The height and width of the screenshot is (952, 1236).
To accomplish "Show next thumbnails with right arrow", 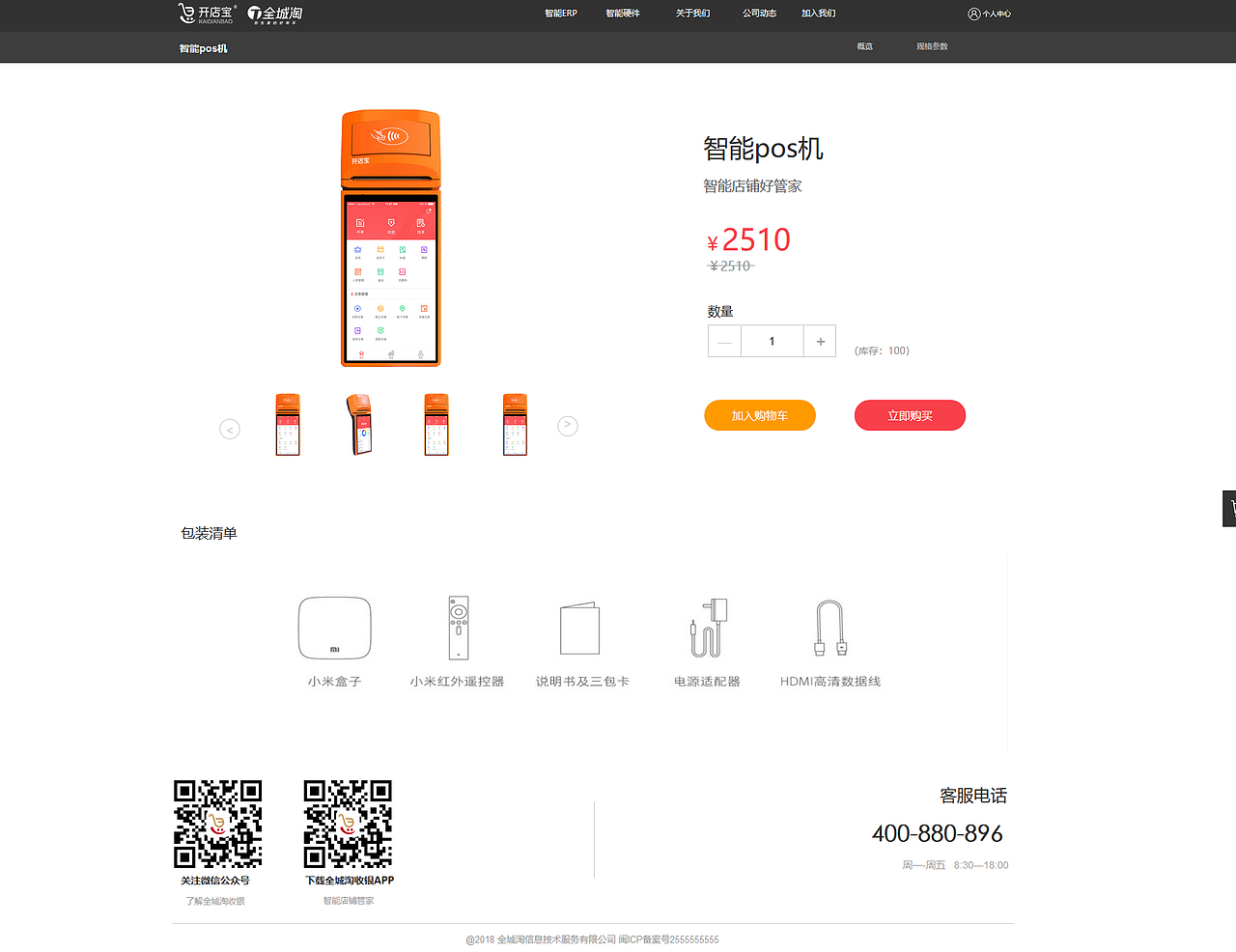I will point(568,425).
